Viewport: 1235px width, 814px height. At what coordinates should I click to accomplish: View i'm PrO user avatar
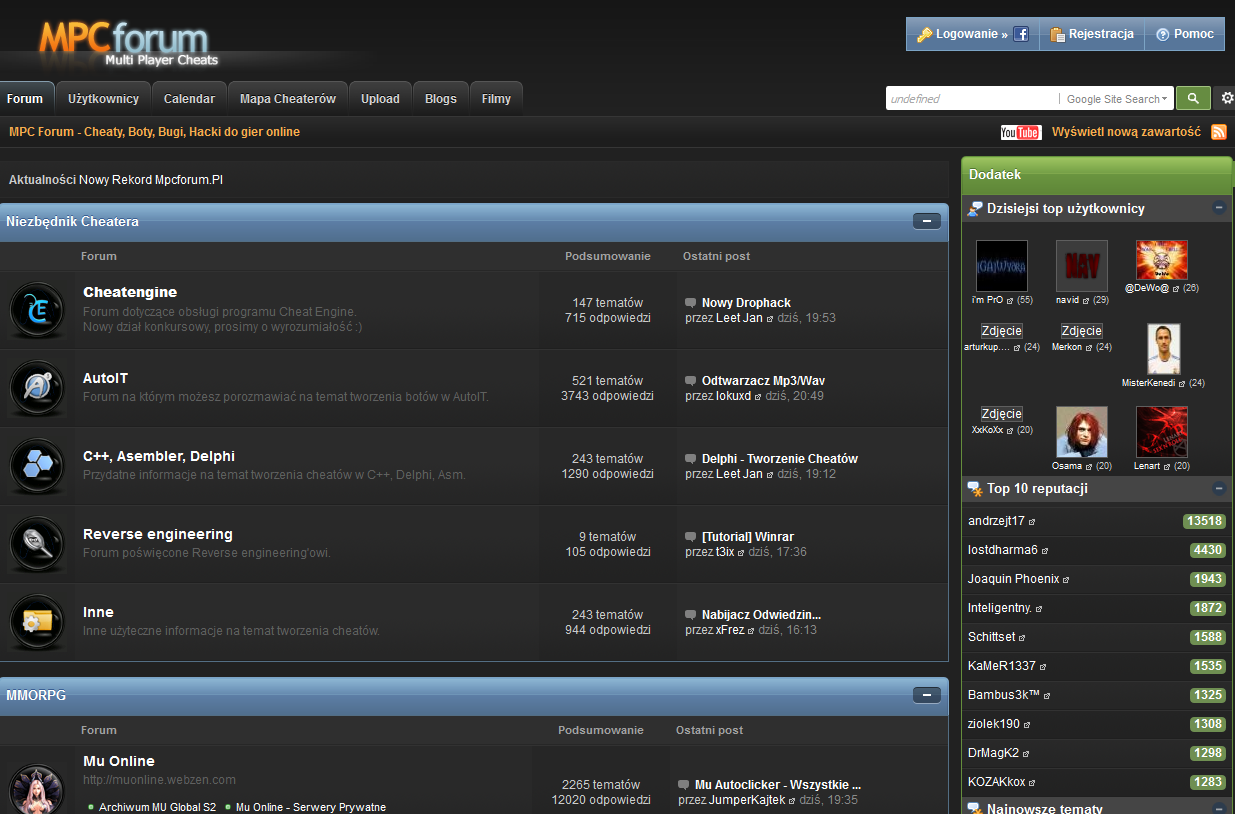click(x=1002, y=266)
